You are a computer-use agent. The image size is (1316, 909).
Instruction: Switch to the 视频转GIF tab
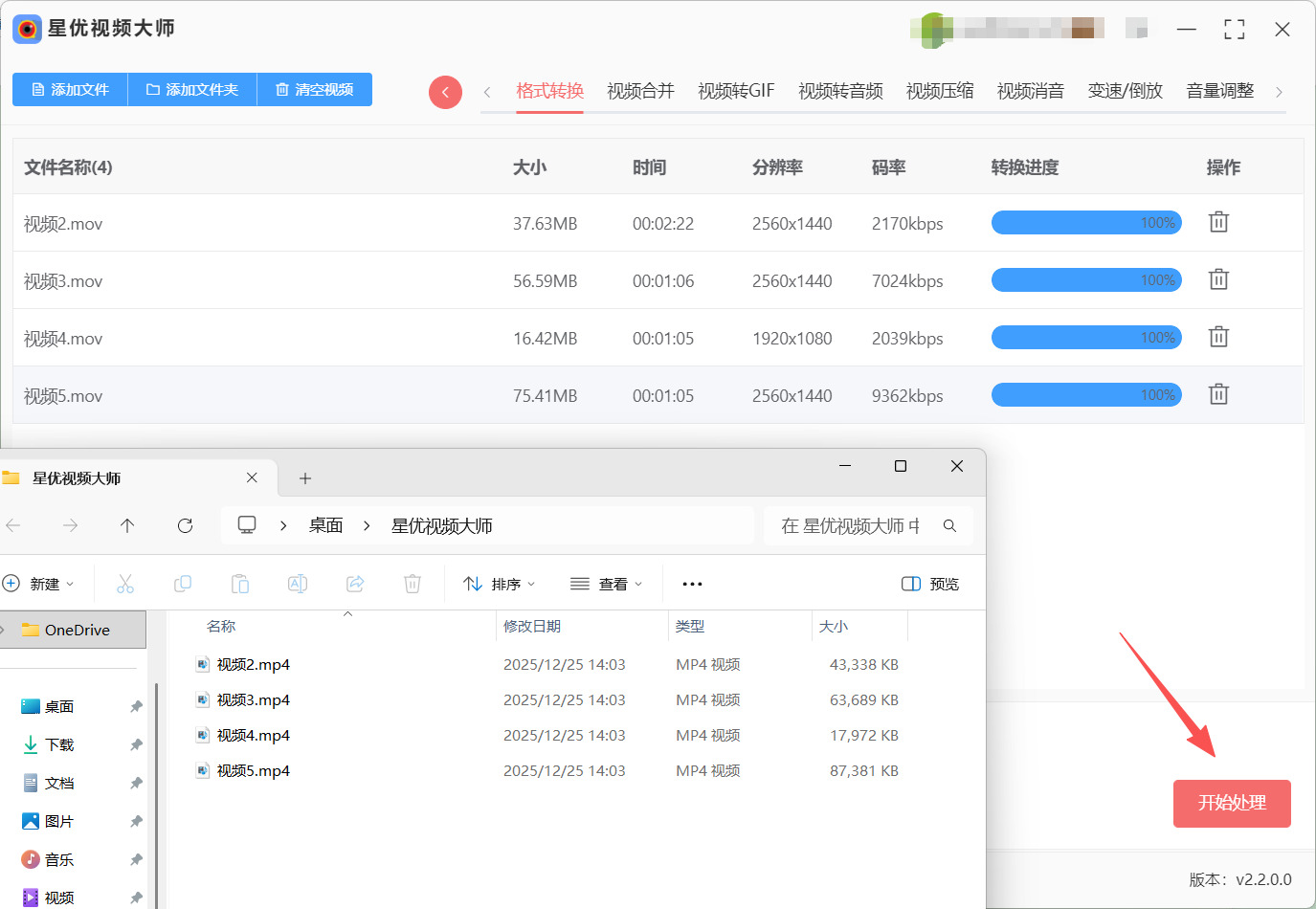[x=736, y=91]
